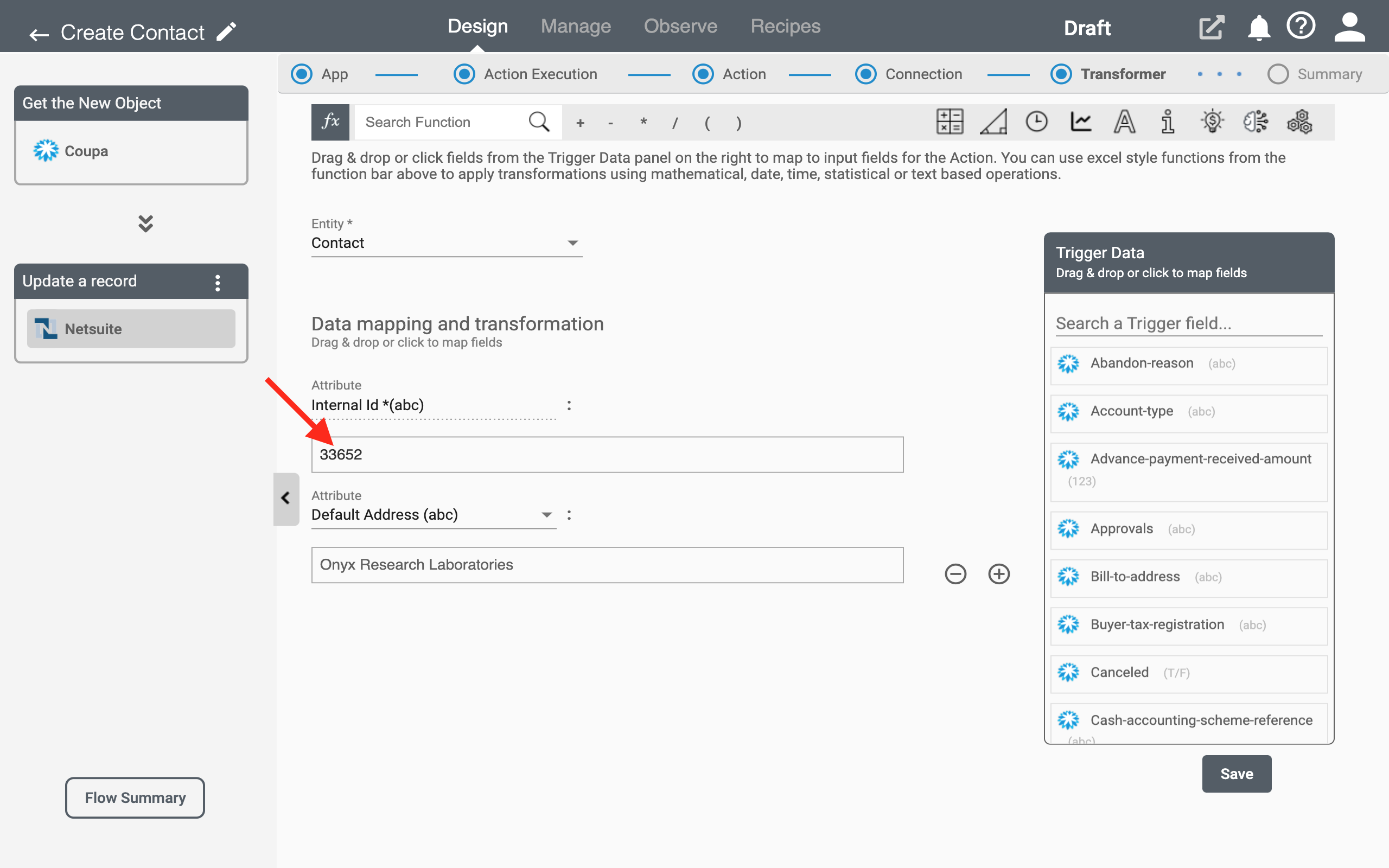
Task: Insert an opening parenthesis
Action: (x=707, y=123)
